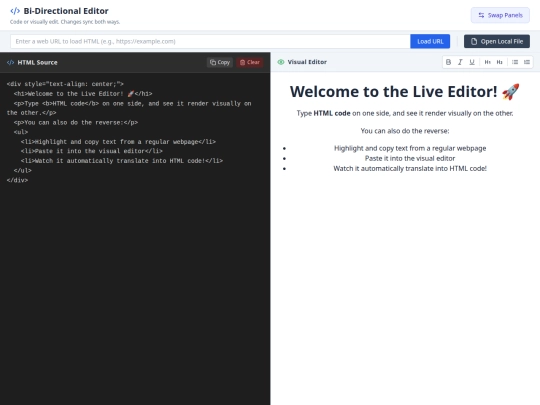Click the 'Welcome to the Live Editor!' heading

pos(405,92)
